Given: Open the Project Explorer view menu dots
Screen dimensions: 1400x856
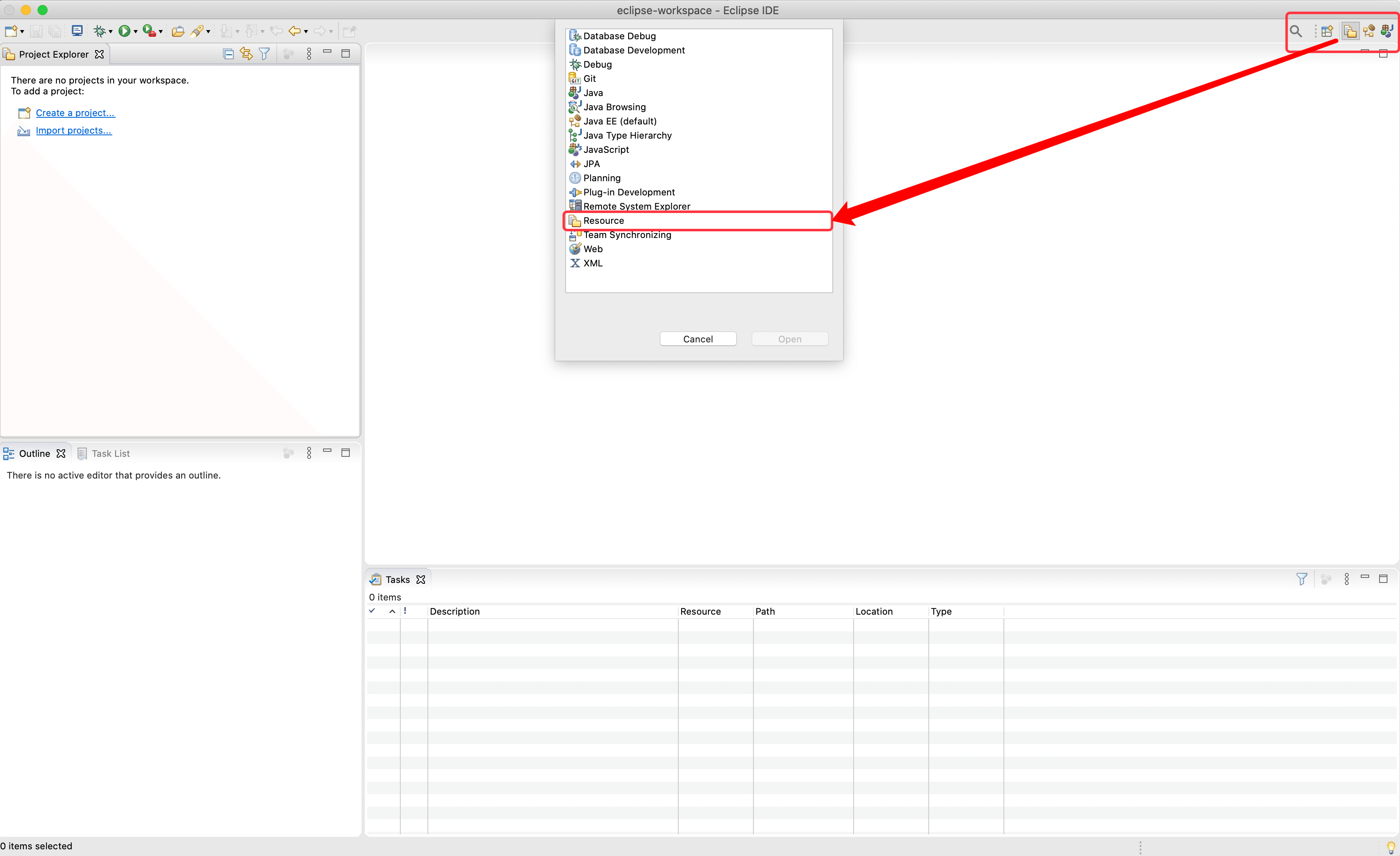Looking at the screenshot, I should pyautogui.click(x=309, y=53).
